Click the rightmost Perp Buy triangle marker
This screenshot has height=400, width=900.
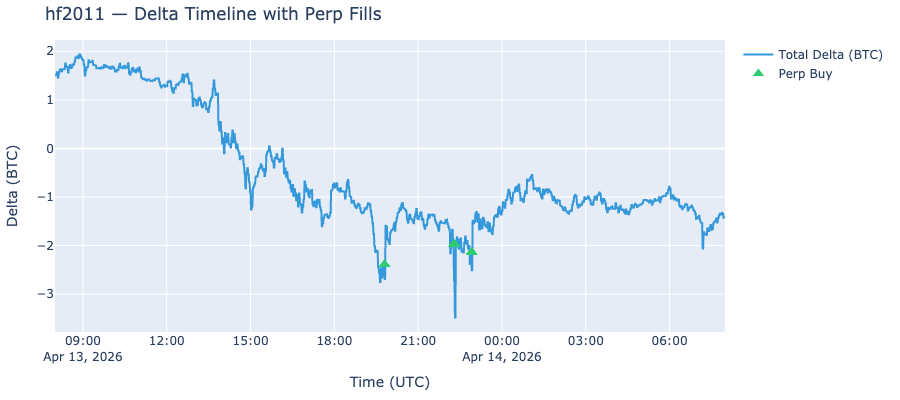[471, 251]
